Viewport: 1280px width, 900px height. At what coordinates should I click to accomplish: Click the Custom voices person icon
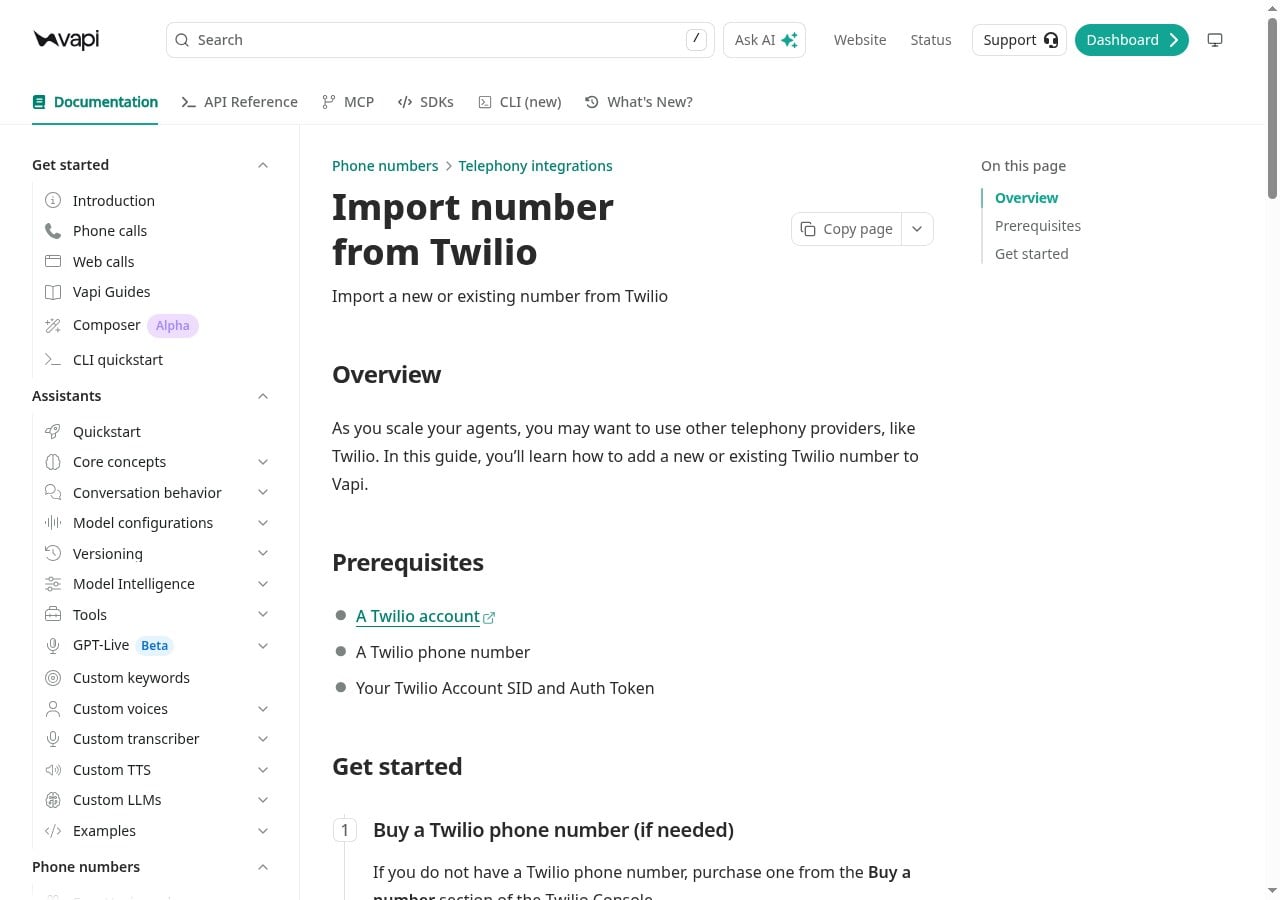tap(53, 709)
